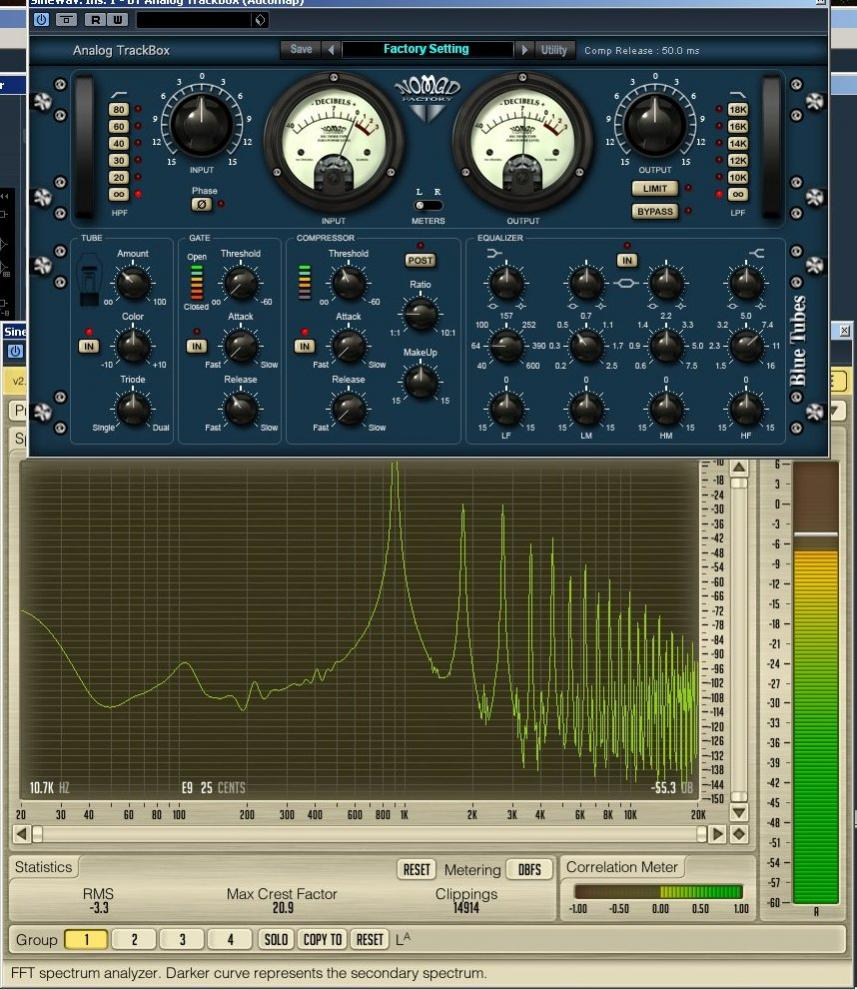Go to next preset with right arrow
Viewport: 857px width, 990px height.
point(523,50)
